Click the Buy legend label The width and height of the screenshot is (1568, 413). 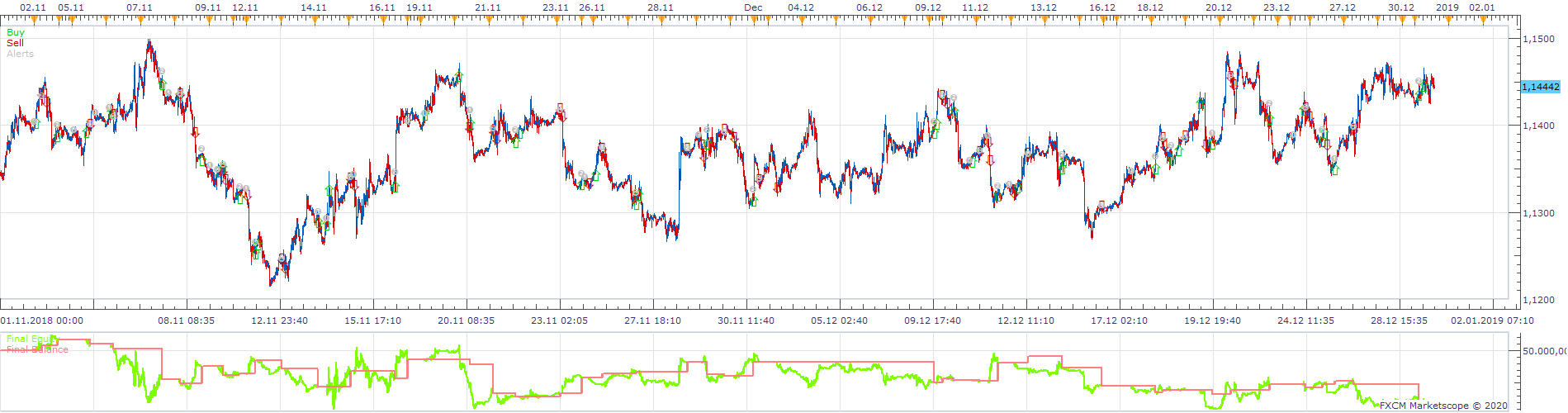click(16, 32)
